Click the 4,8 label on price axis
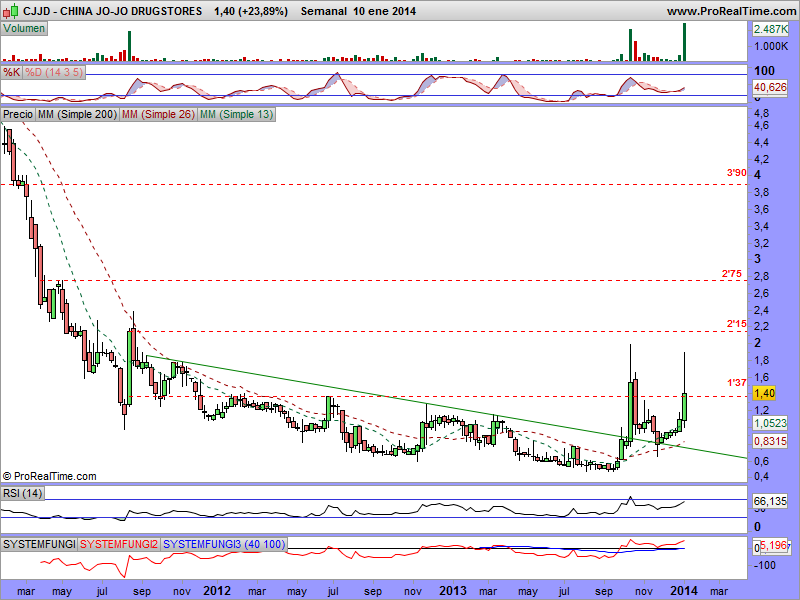Screen dimensions: 800x600 click(x=761, y=113)
